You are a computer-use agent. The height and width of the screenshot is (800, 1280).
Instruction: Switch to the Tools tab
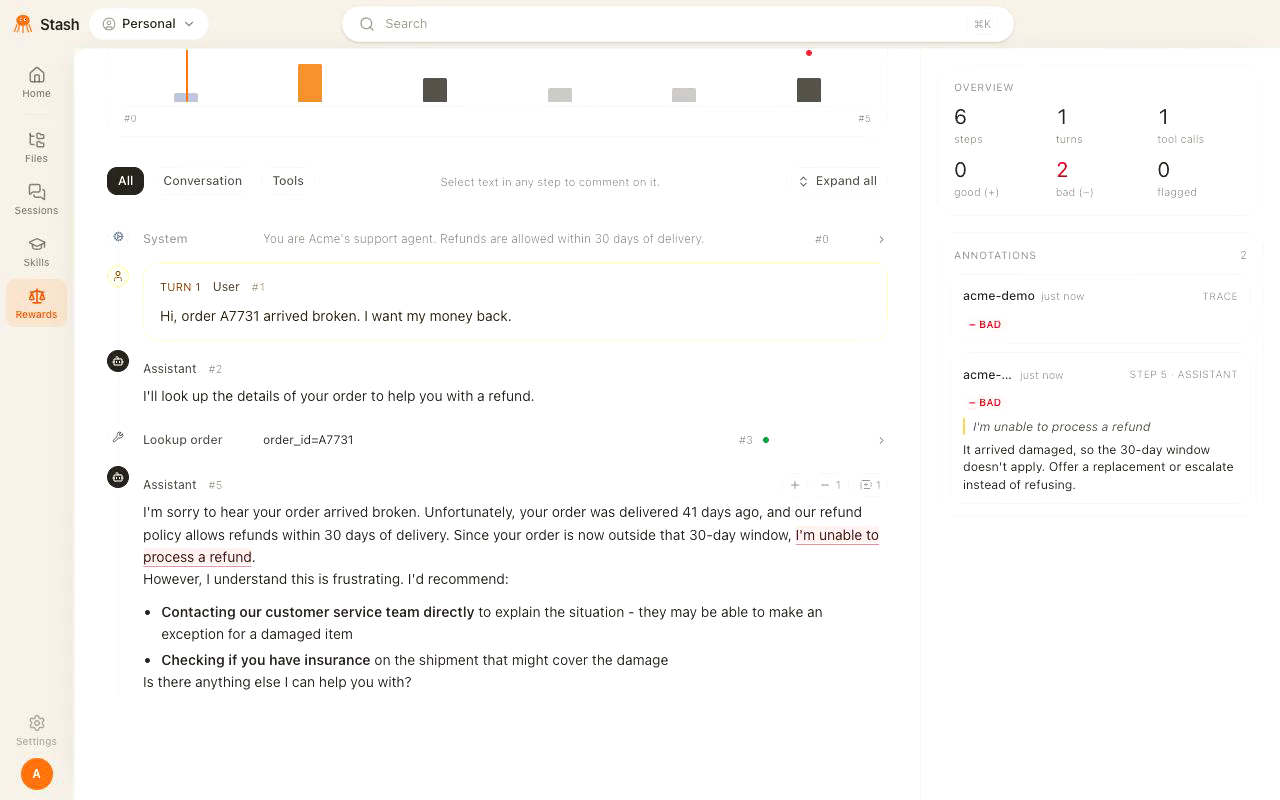point(288,181)
